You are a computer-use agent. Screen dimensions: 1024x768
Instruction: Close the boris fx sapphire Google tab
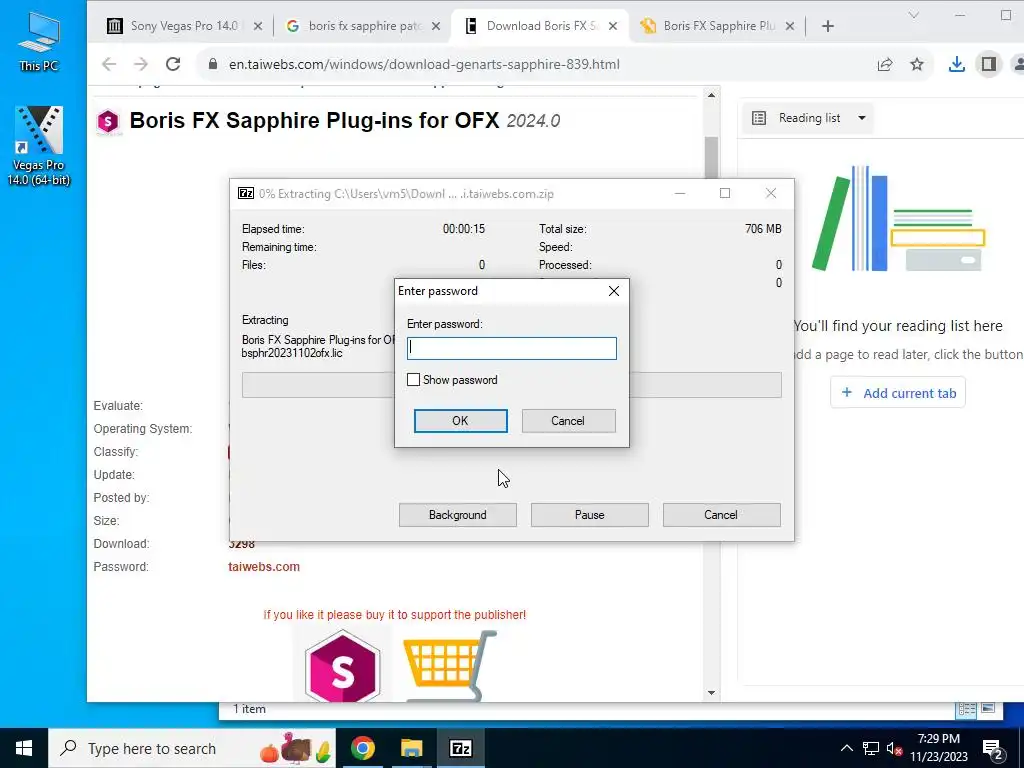coord(436,26)
